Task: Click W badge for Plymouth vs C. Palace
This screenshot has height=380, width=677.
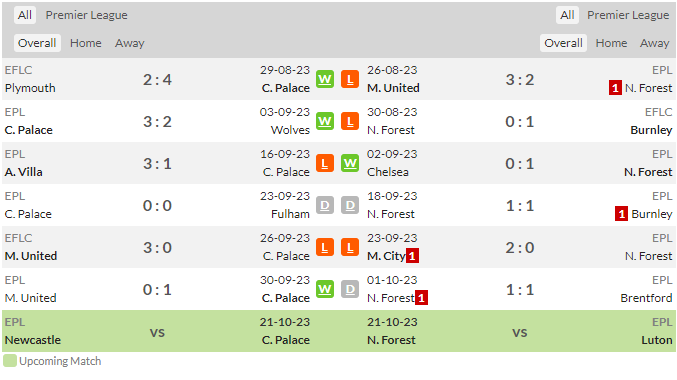Action: tap(325, 79)
